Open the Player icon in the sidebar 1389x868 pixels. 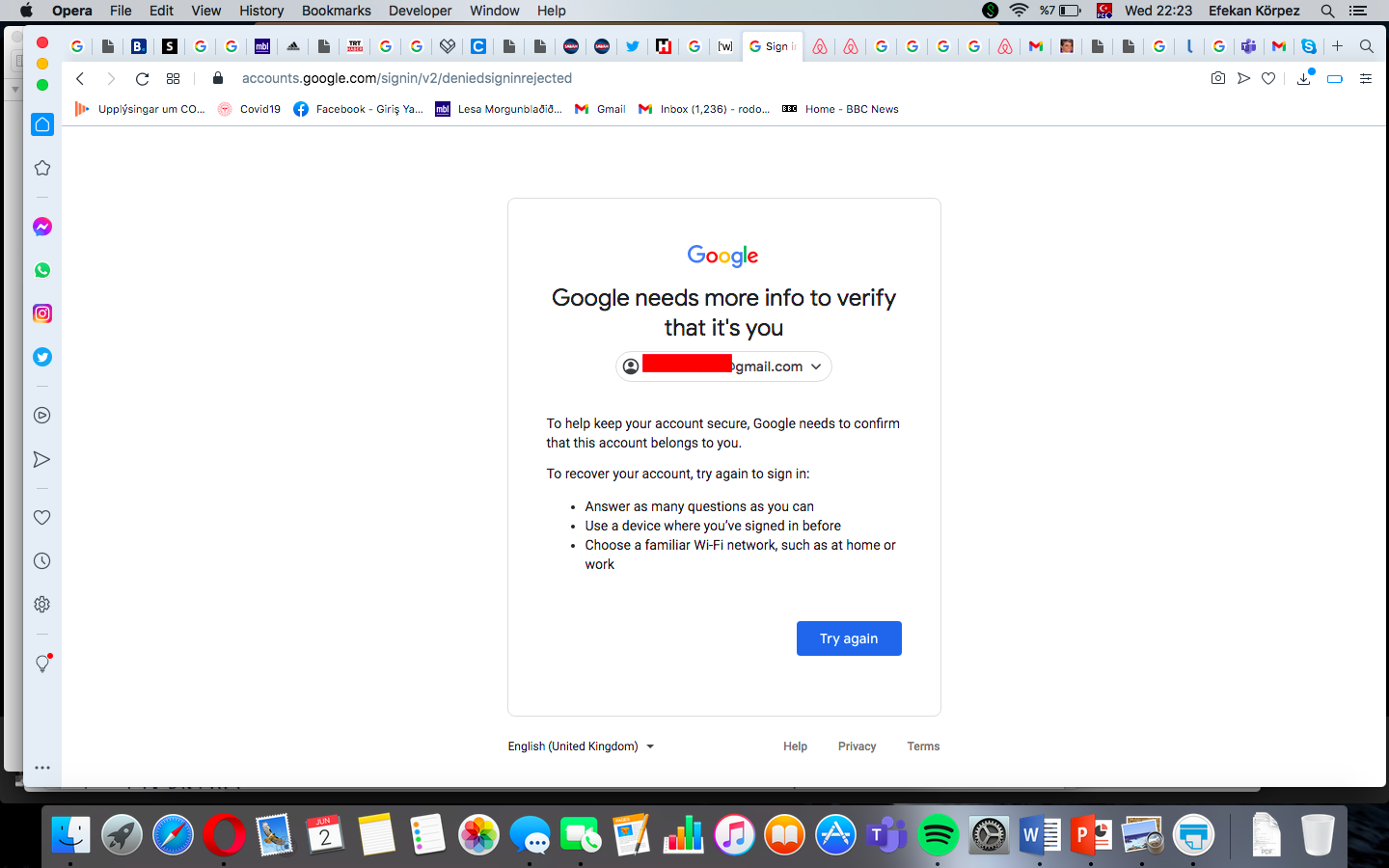42,416
